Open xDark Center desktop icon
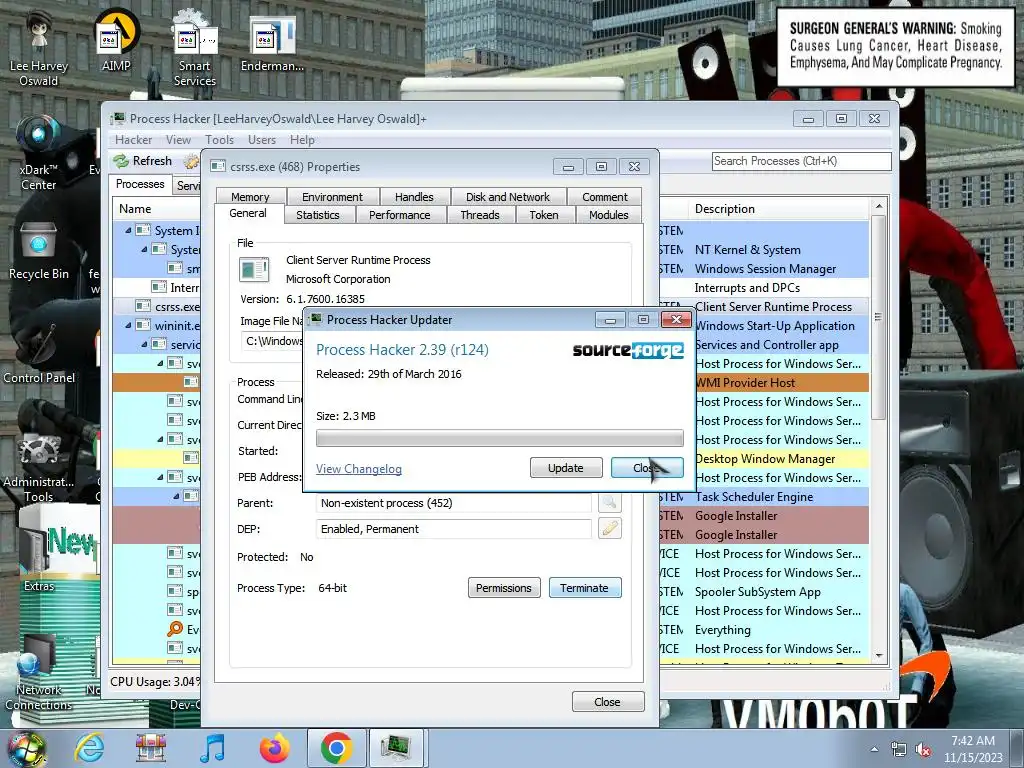 click(x=39, y=153)
